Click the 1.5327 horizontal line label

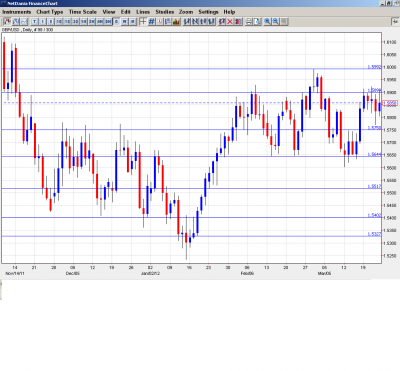point(374,234)
